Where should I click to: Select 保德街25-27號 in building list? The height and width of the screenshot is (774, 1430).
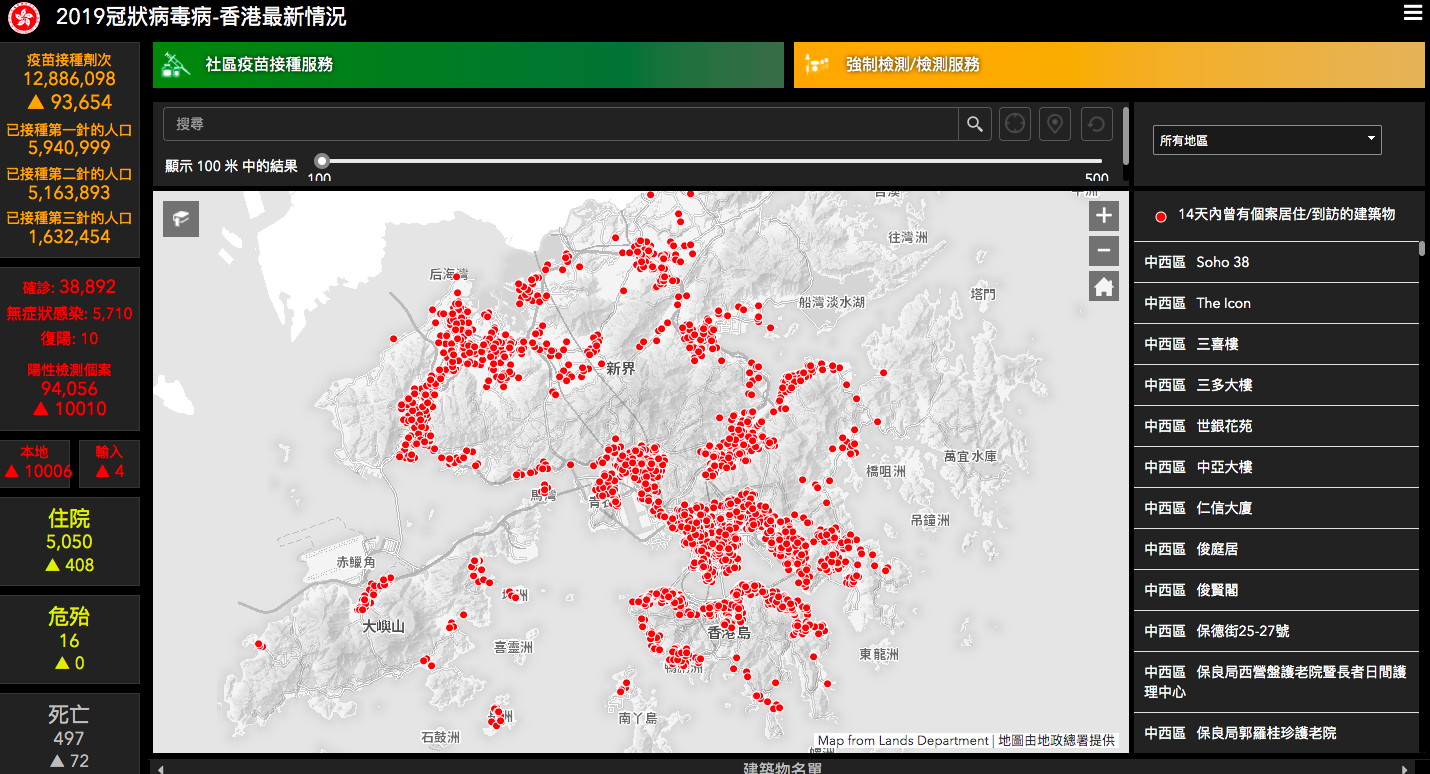[1276, 631]
